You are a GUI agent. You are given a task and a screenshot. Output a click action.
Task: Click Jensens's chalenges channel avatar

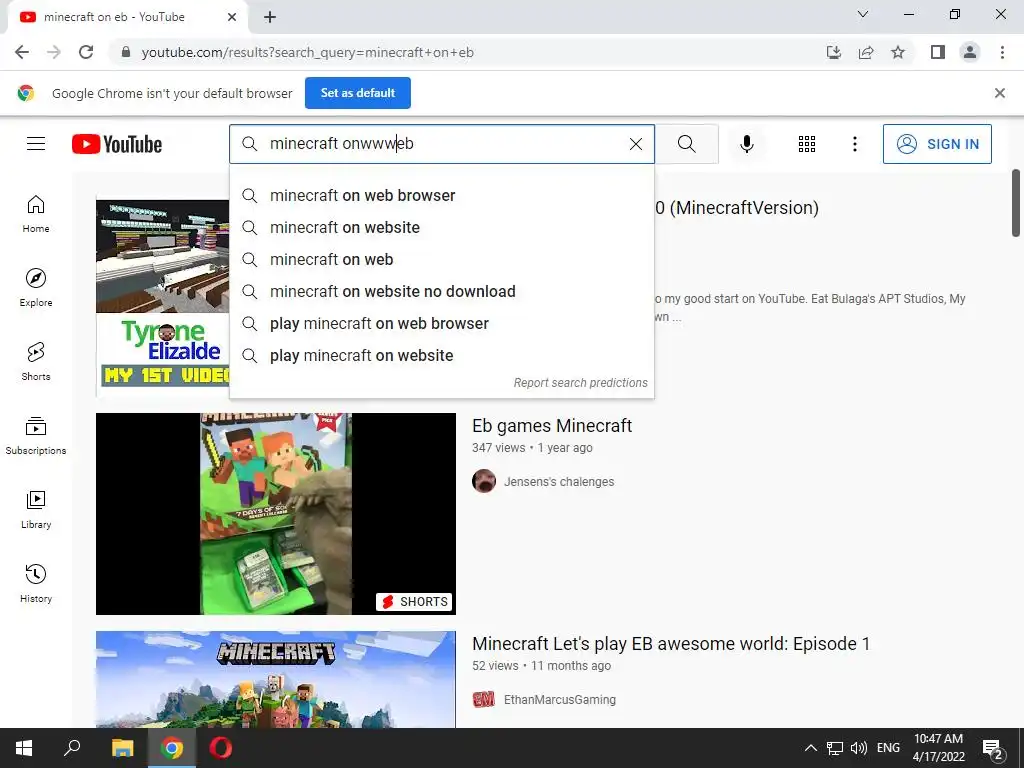pyautogui.click(x=484, y=481)
